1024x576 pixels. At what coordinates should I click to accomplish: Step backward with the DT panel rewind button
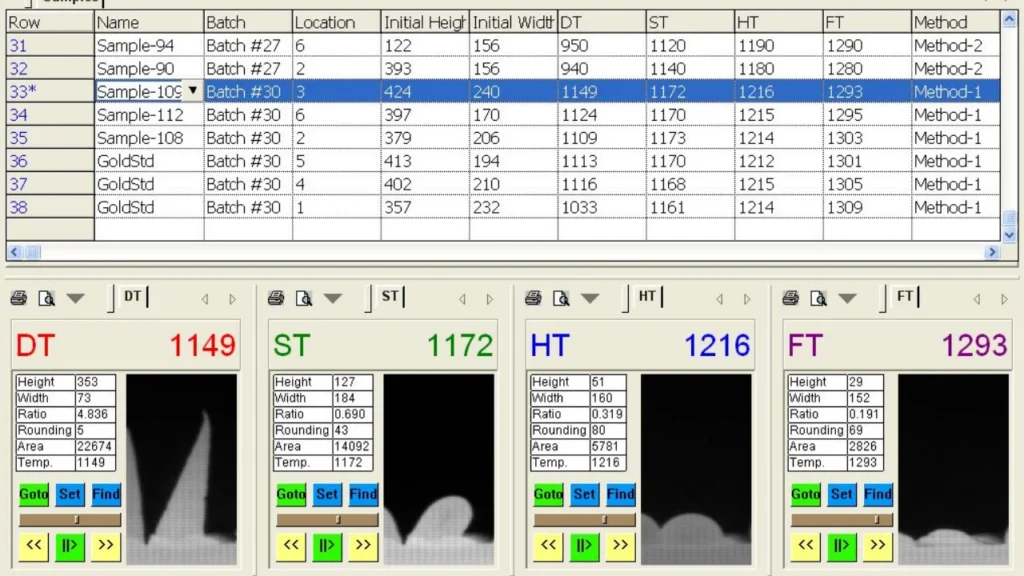click(33, 546)
